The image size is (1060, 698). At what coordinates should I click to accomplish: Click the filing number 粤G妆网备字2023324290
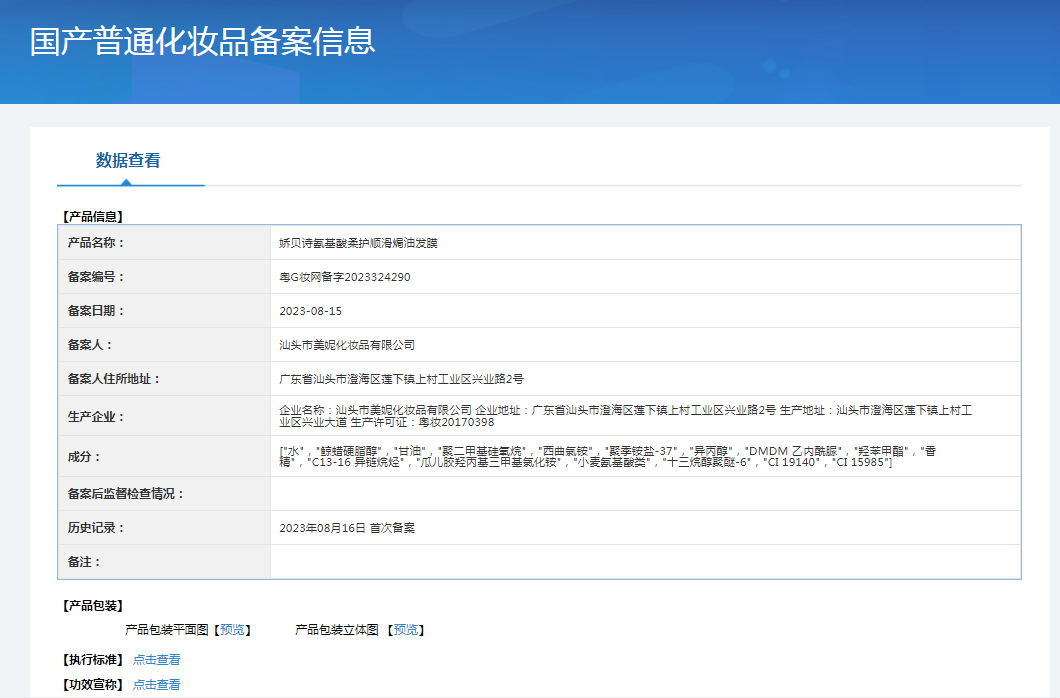point(345,277)
